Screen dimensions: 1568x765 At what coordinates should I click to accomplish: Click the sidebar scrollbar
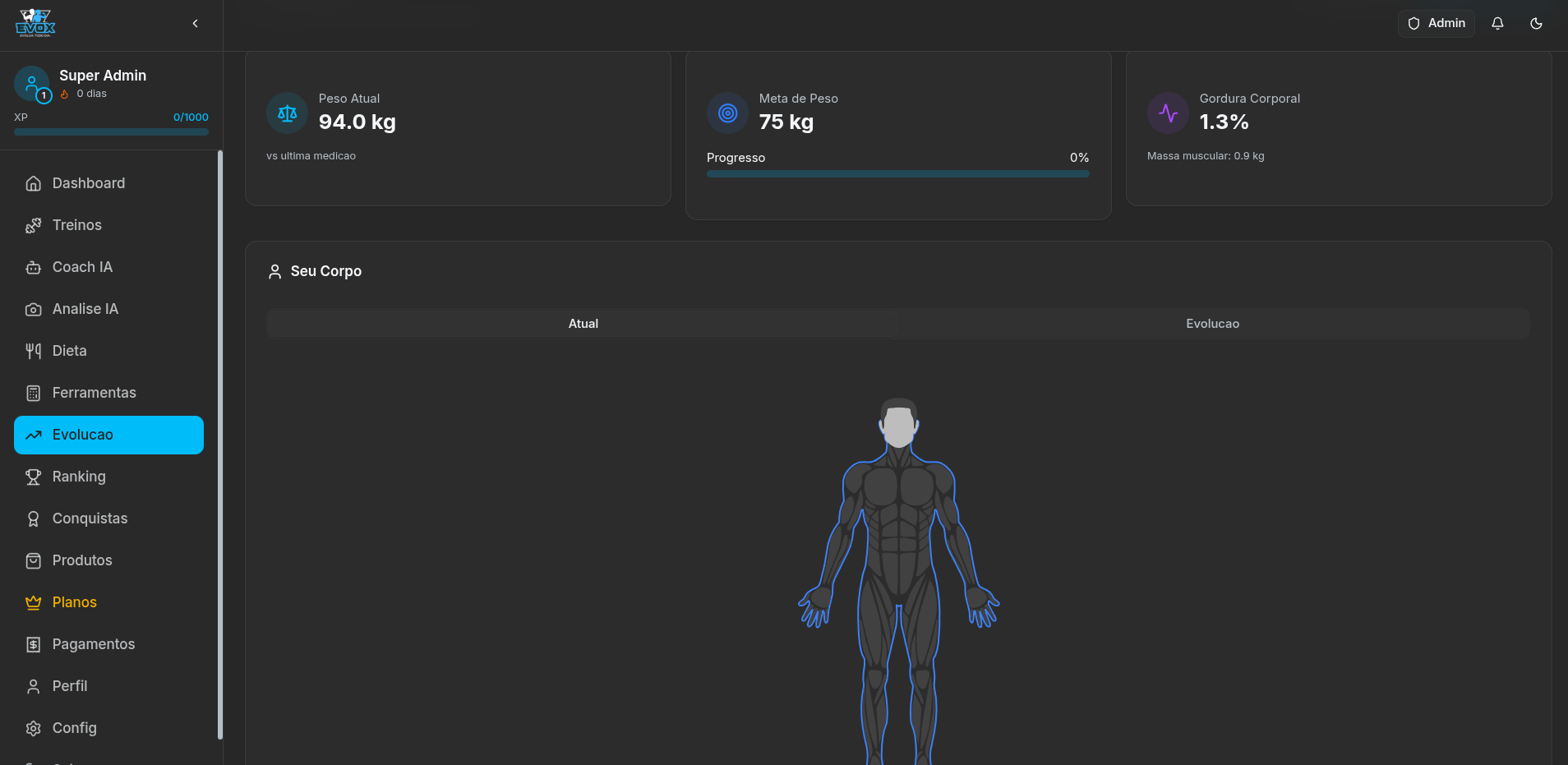coord(219,444)
